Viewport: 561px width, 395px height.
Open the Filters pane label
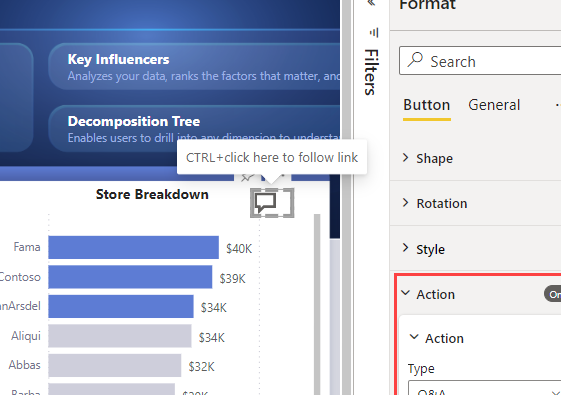[371, 72]
